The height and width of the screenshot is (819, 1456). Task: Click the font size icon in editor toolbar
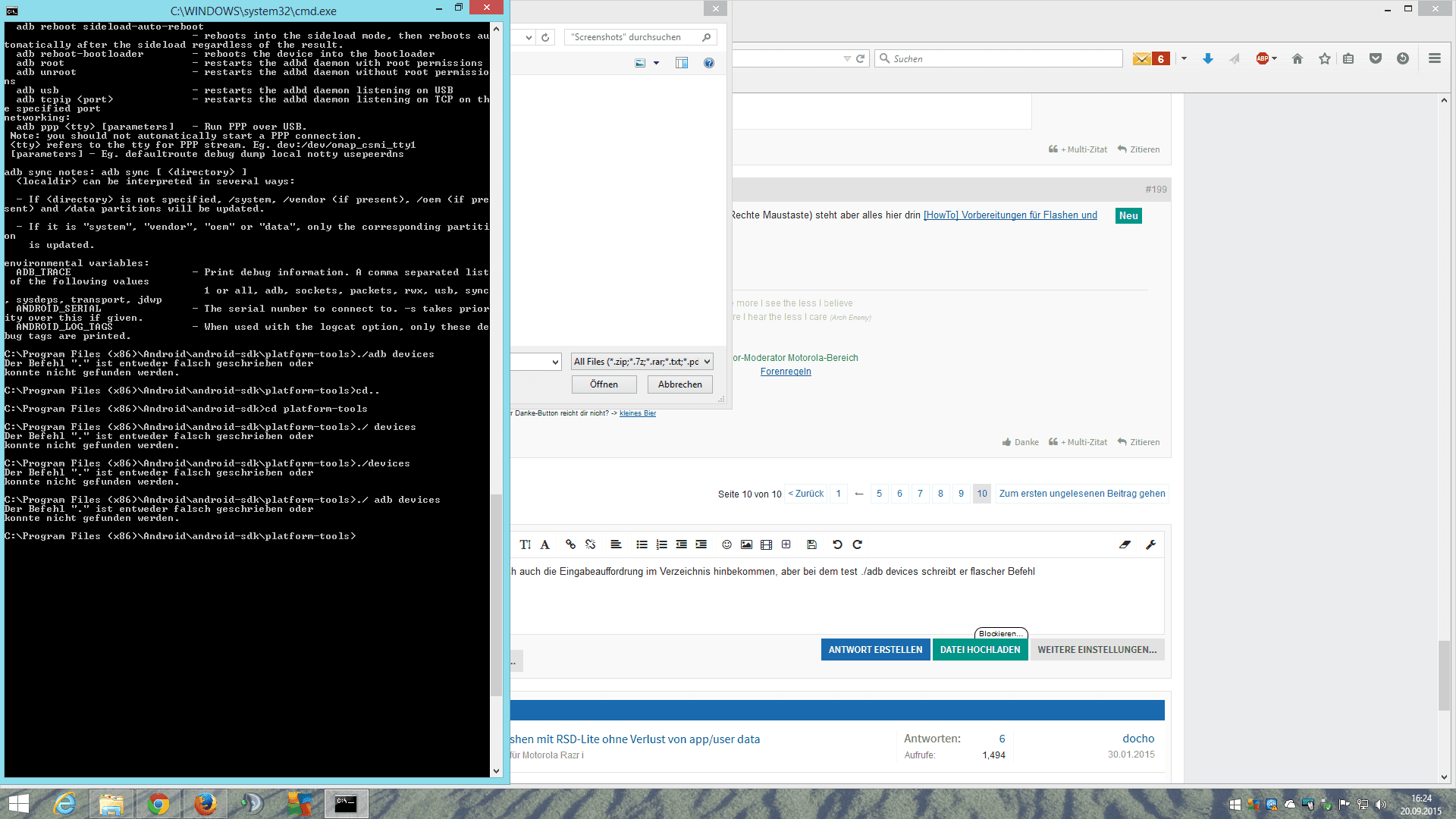[525, 544]
